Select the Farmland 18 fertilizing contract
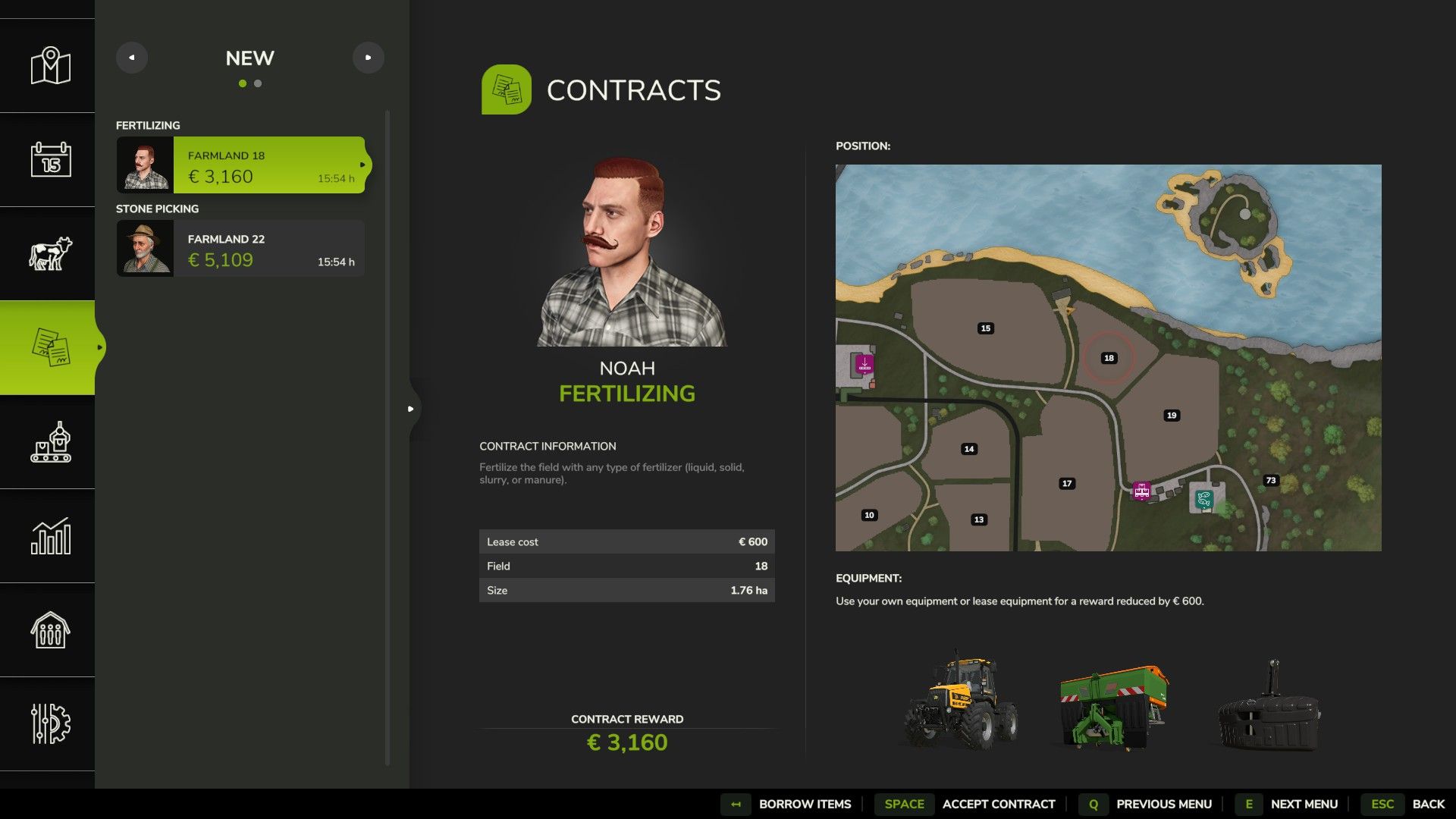 [x=241, y=165]
